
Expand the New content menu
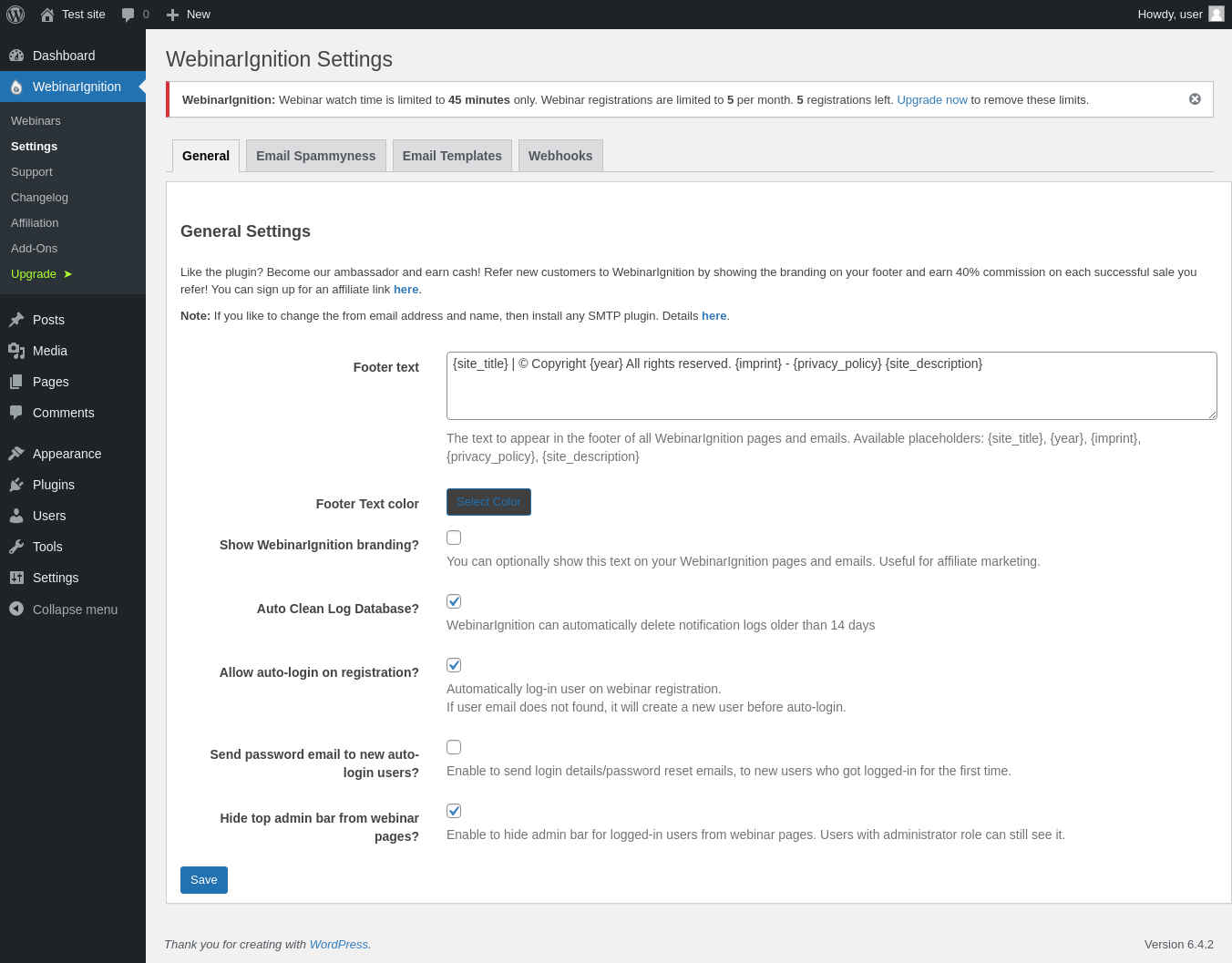coord(189,15)
